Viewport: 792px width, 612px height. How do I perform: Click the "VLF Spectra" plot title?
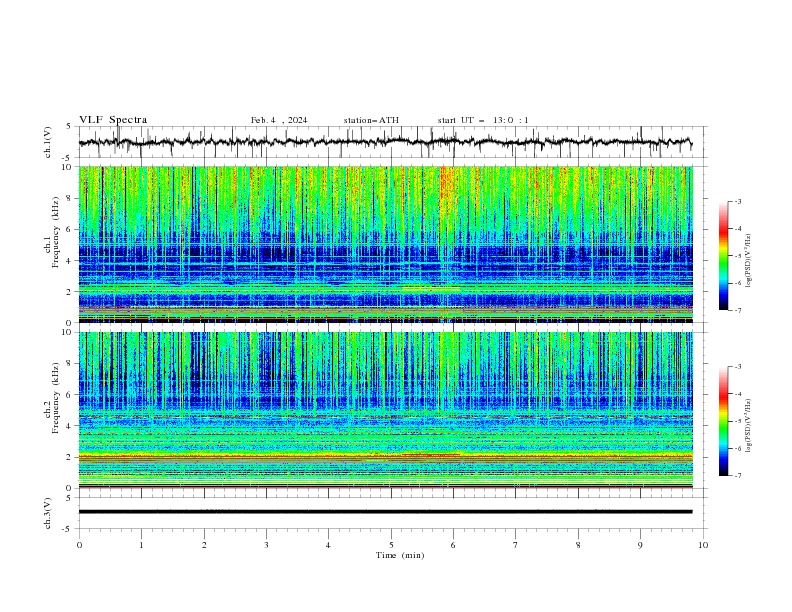[113, 120]
